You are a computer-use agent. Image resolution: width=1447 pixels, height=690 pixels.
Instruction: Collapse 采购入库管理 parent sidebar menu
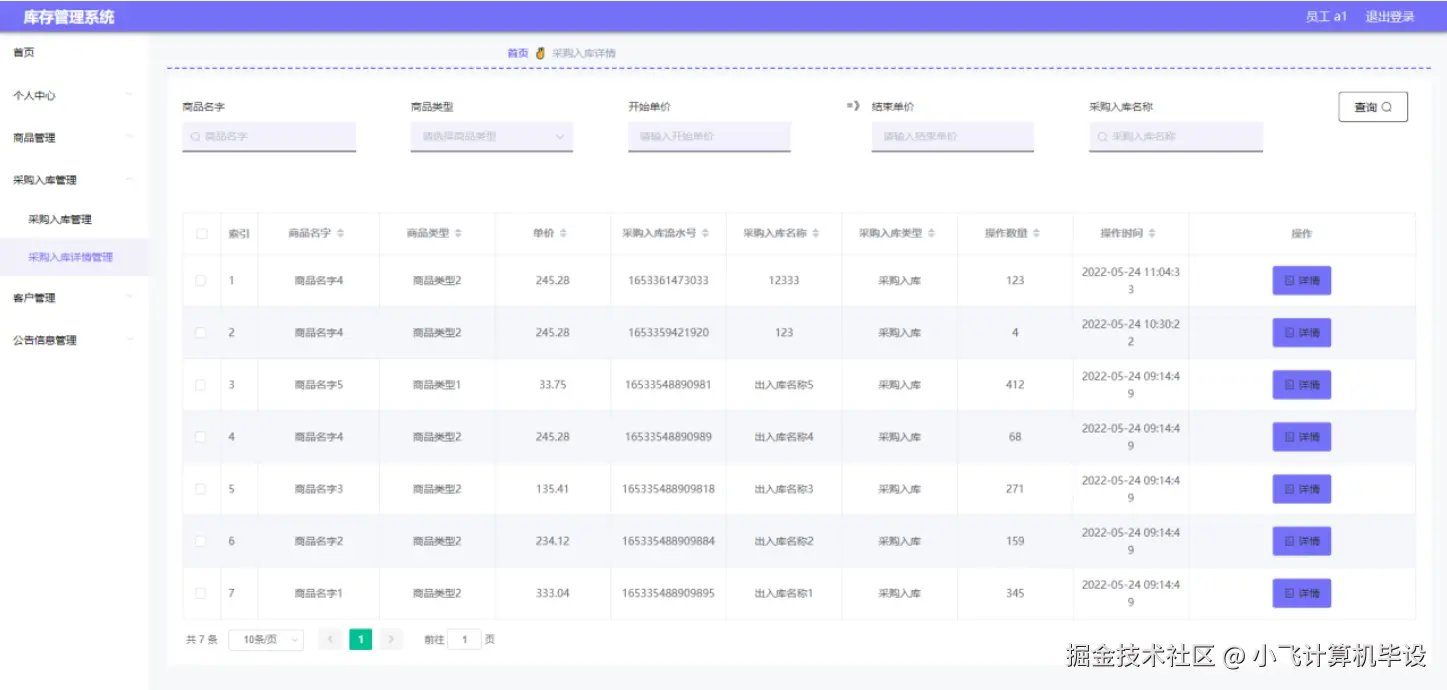click(74, 180)
